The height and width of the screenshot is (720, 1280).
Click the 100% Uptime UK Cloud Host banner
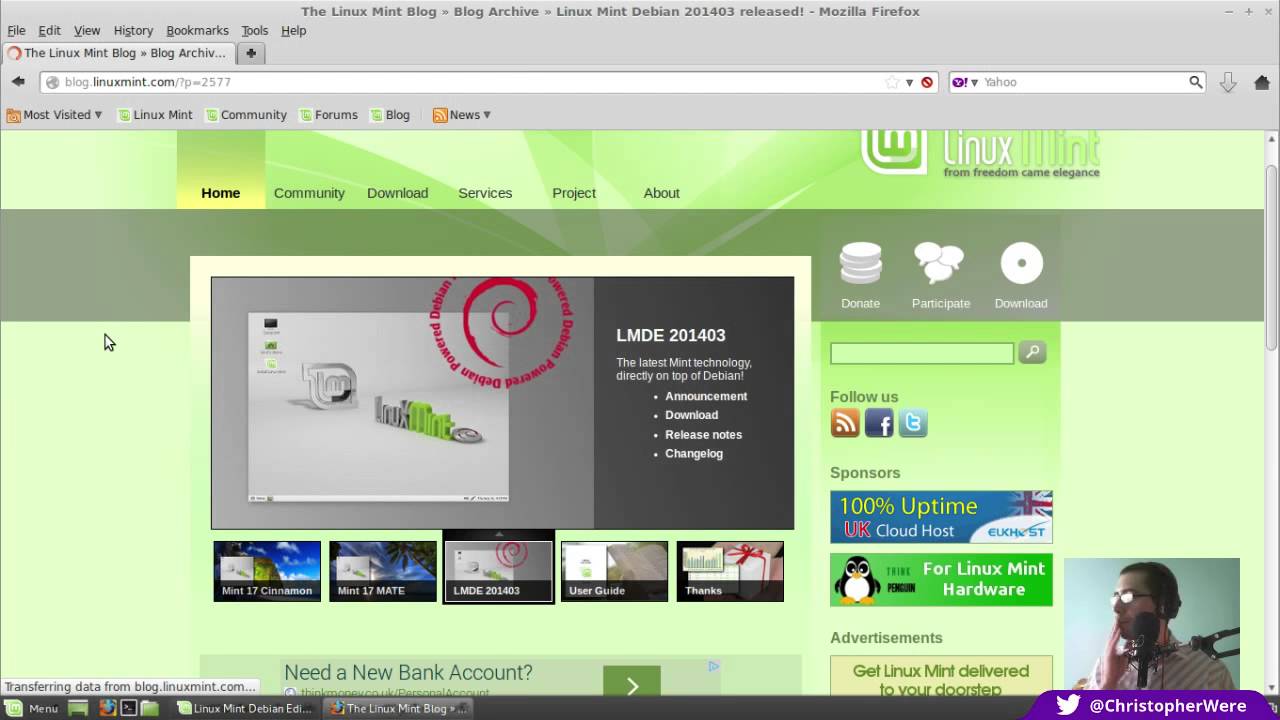click(941, 517)
